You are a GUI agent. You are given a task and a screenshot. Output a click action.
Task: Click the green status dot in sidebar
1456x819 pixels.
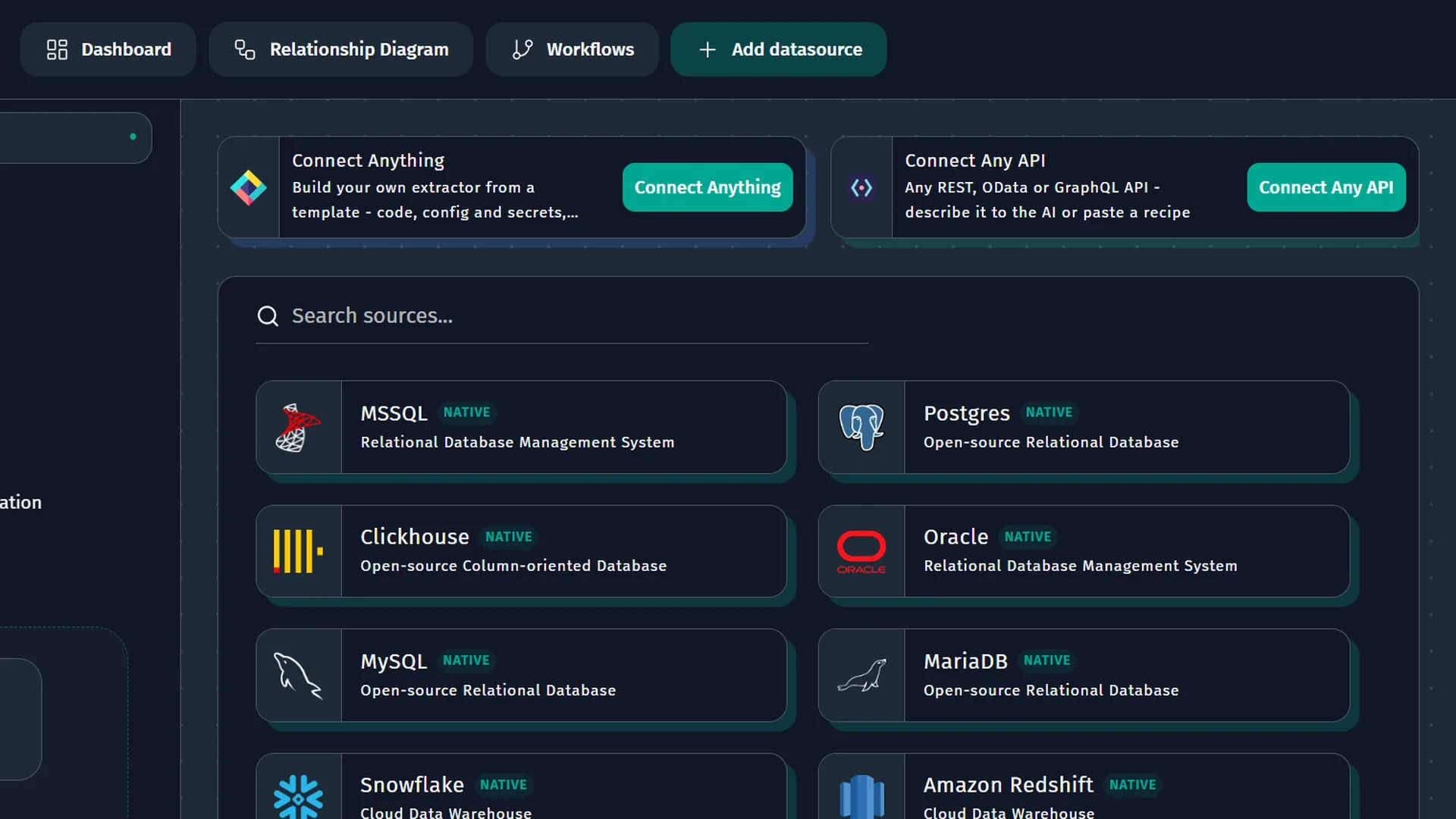point(133,136)
